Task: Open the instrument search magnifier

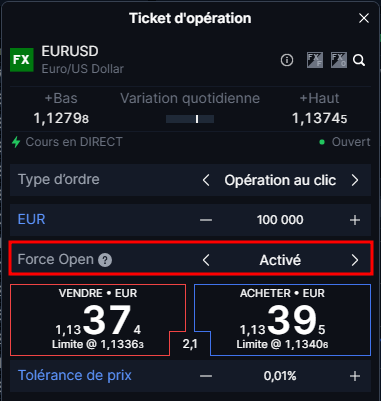Action: (x=359, y=60)
